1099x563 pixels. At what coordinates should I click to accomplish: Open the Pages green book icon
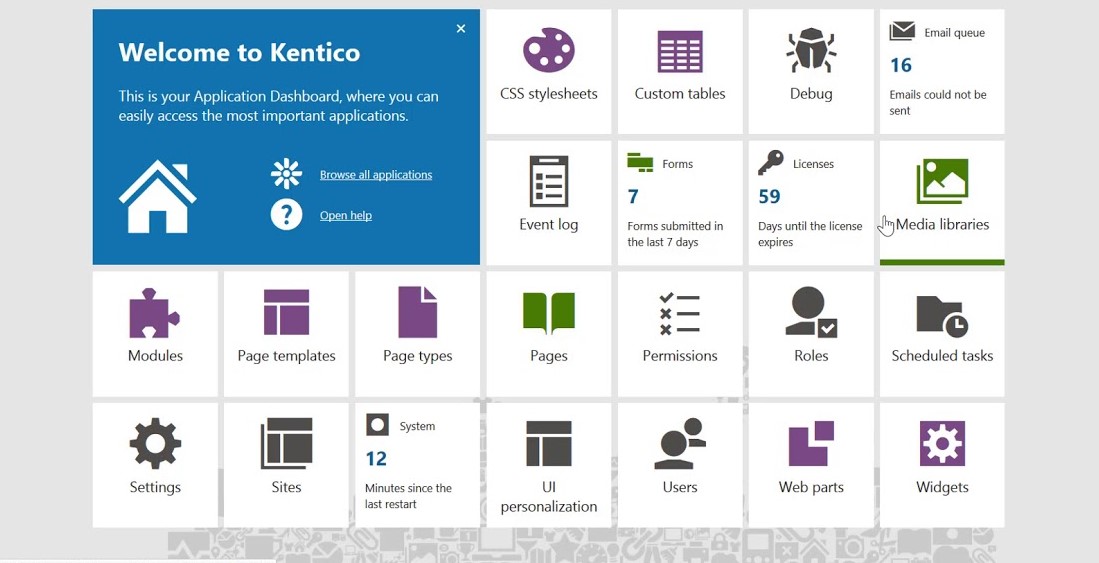click(x=549, y=313)
